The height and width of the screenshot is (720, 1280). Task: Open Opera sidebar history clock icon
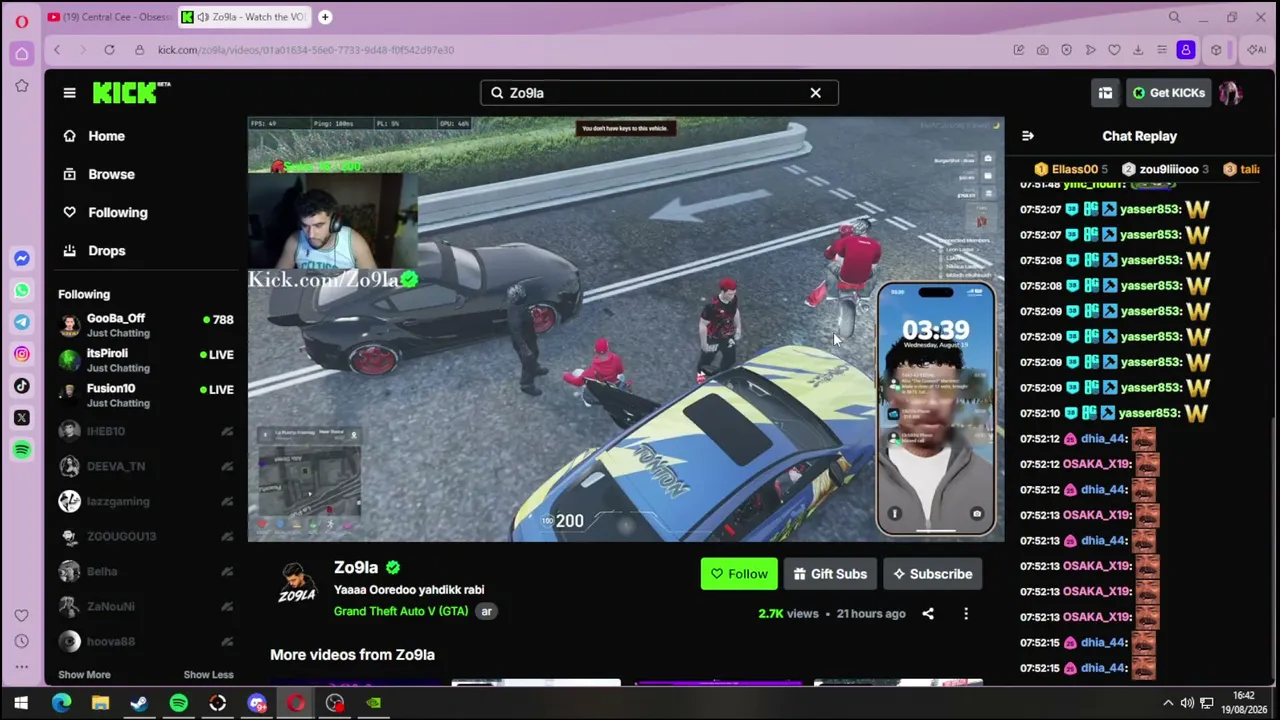(x=21, y=642)
